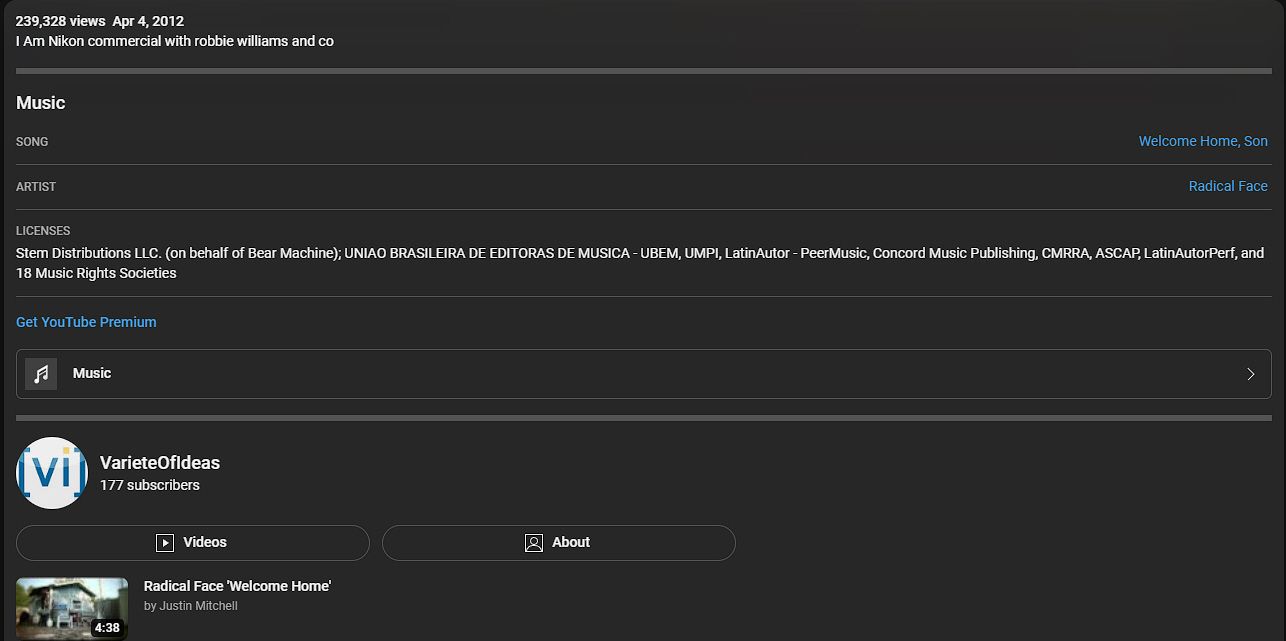Click the ARTIST label
This screenshot has width=1286, height=641.
coord(36,187)
